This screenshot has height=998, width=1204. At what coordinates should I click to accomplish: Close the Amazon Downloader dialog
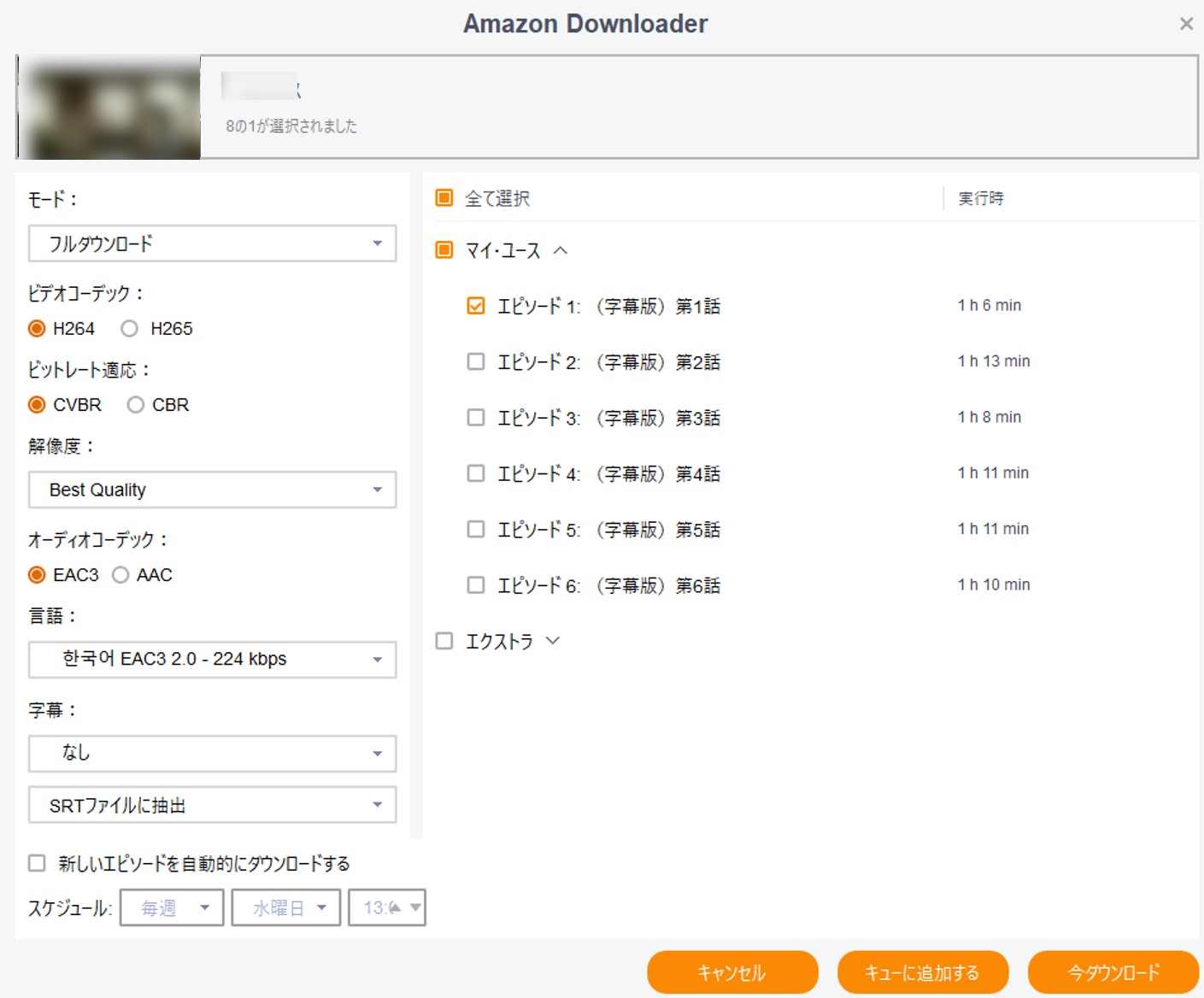(1186, 24)
